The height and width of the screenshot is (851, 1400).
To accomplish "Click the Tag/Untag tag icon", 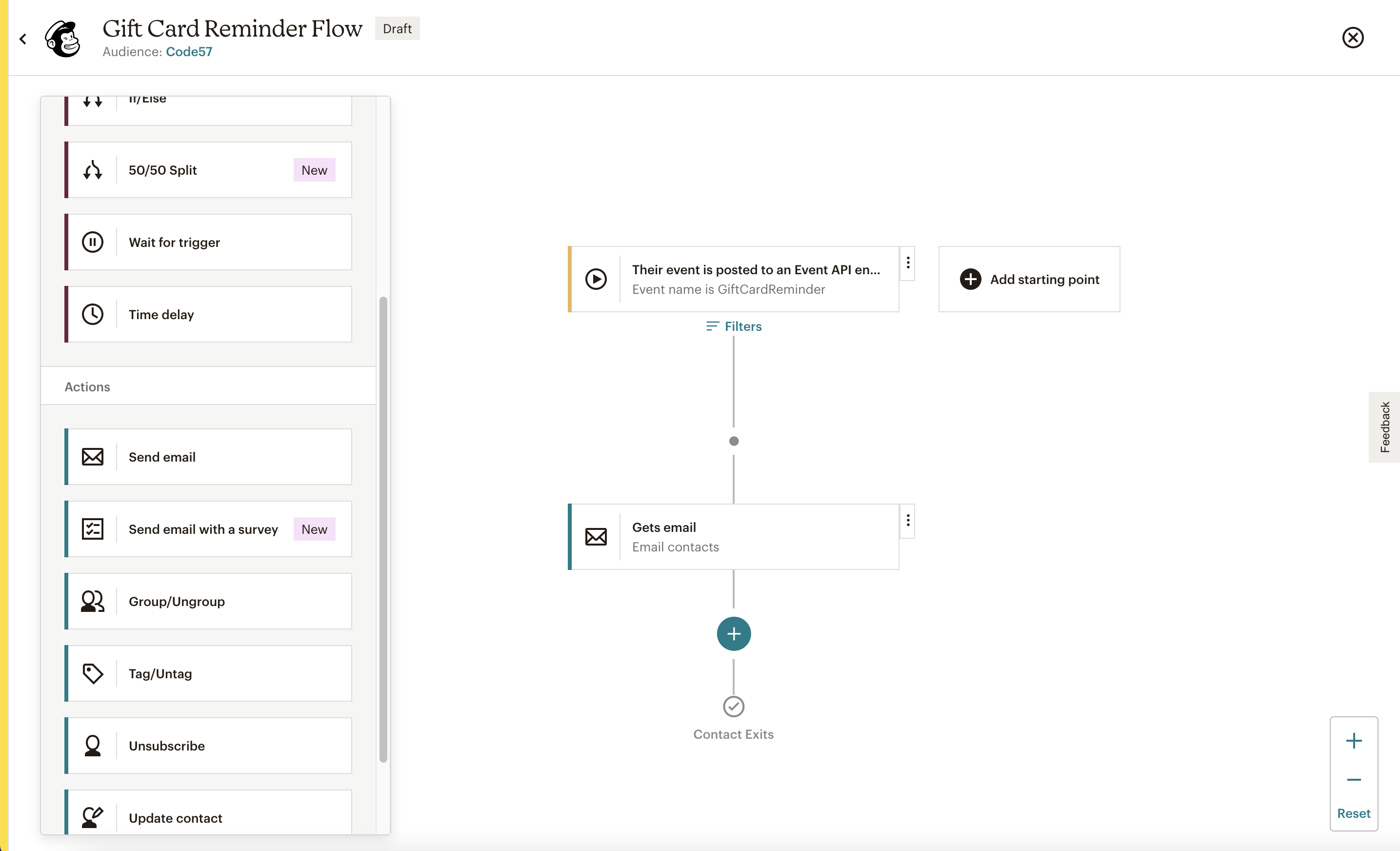I will point(92,674).
